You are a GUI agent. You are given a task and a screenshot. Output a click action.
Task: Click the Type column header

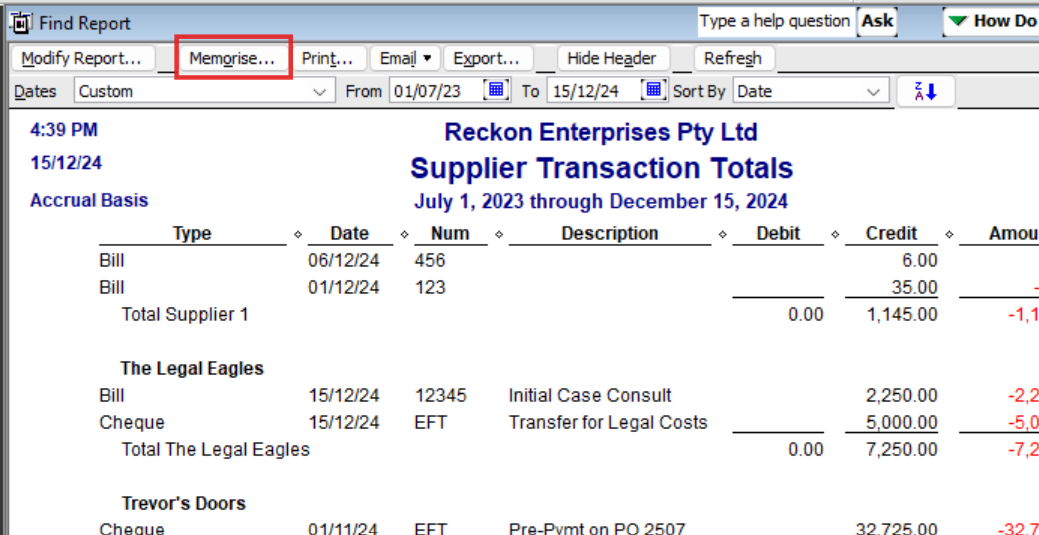point(192,233)
